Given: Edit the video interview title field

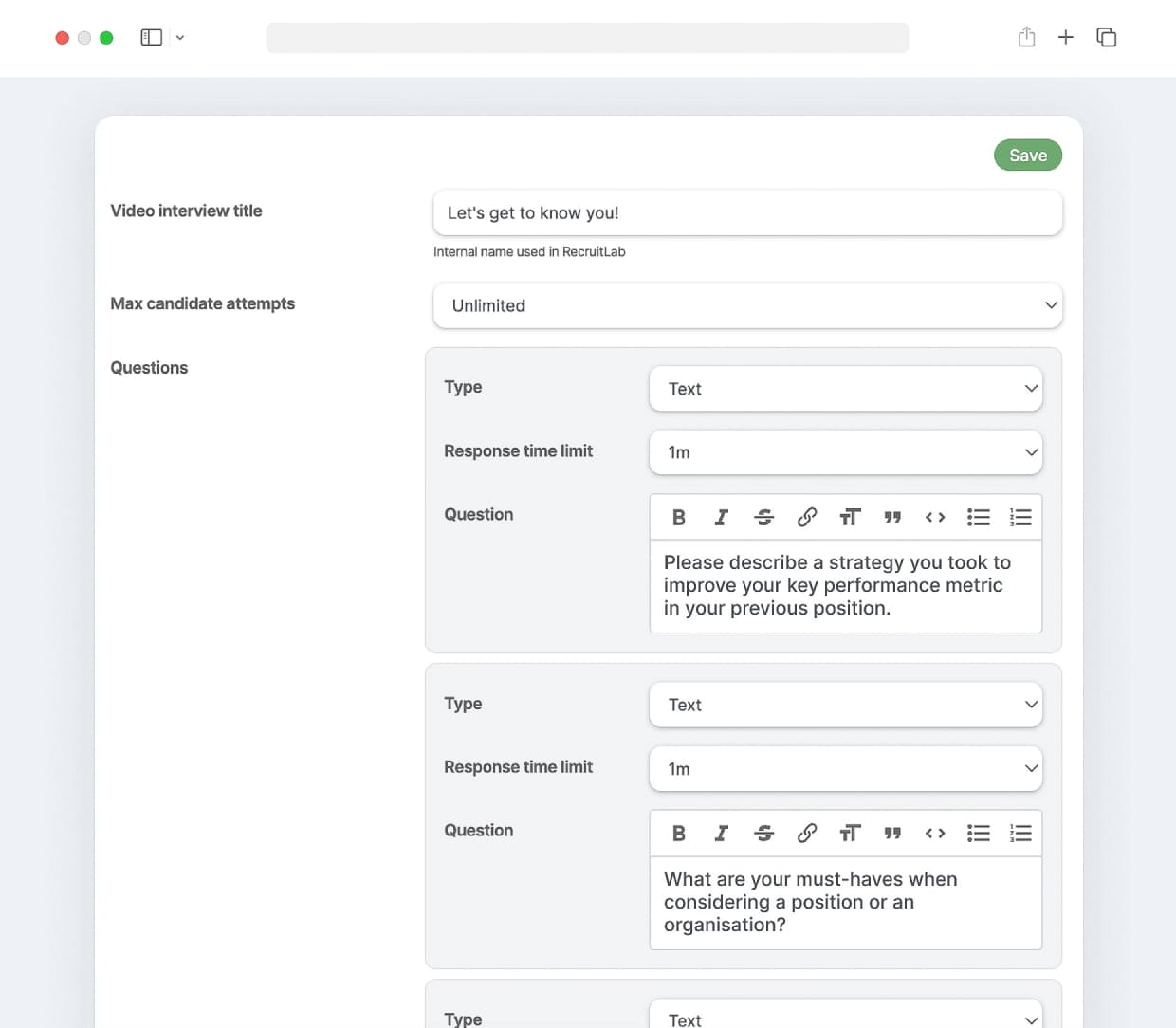Looking at the screenshot, I should 748,212.
